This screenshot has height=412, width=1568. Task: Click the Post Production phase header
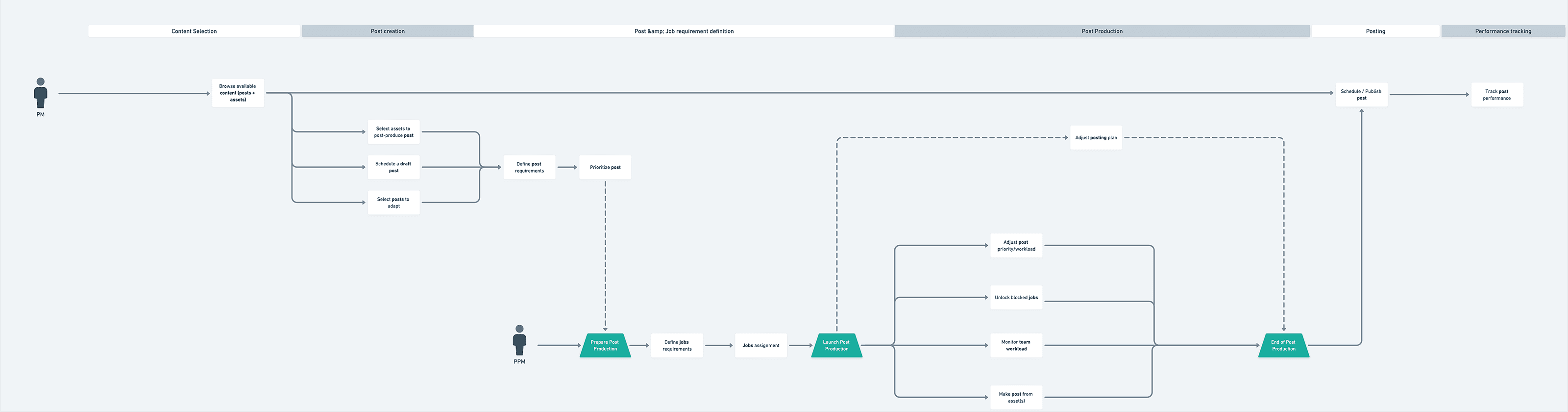[x=1102, y=31]
